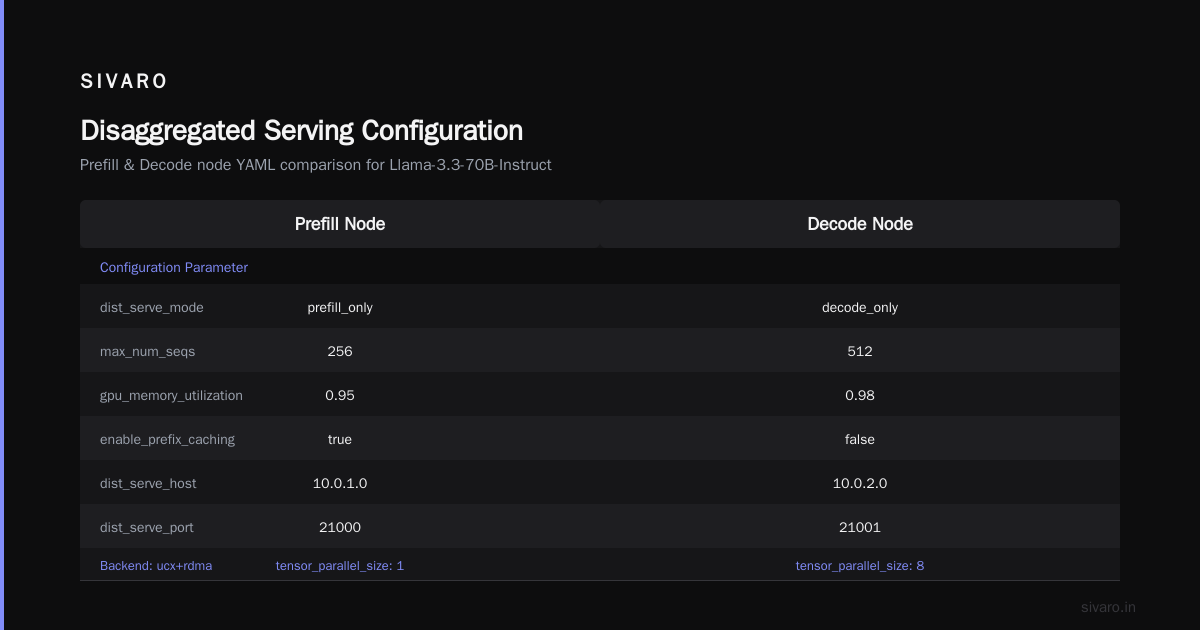
Task: Select the 10.0.2.0 host address
Action: coord(860,484)
